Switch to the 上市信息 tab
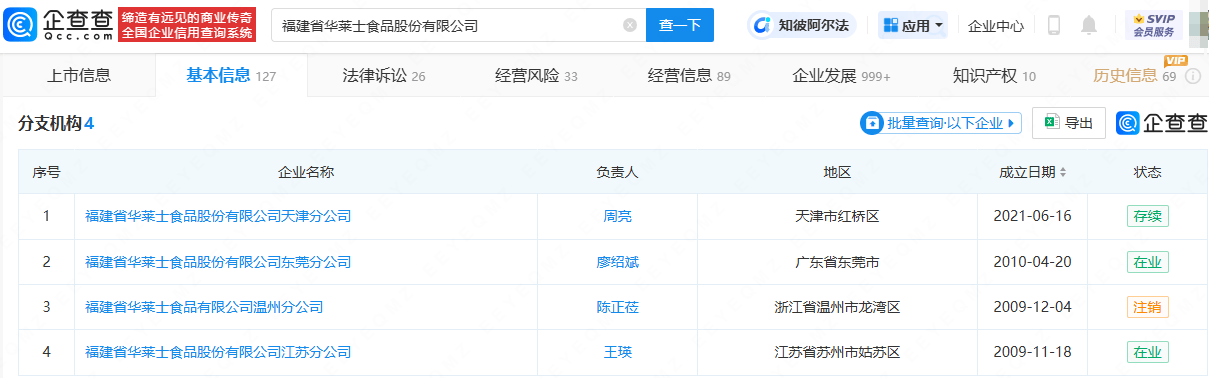1209x378 pixels. [79, 75]
